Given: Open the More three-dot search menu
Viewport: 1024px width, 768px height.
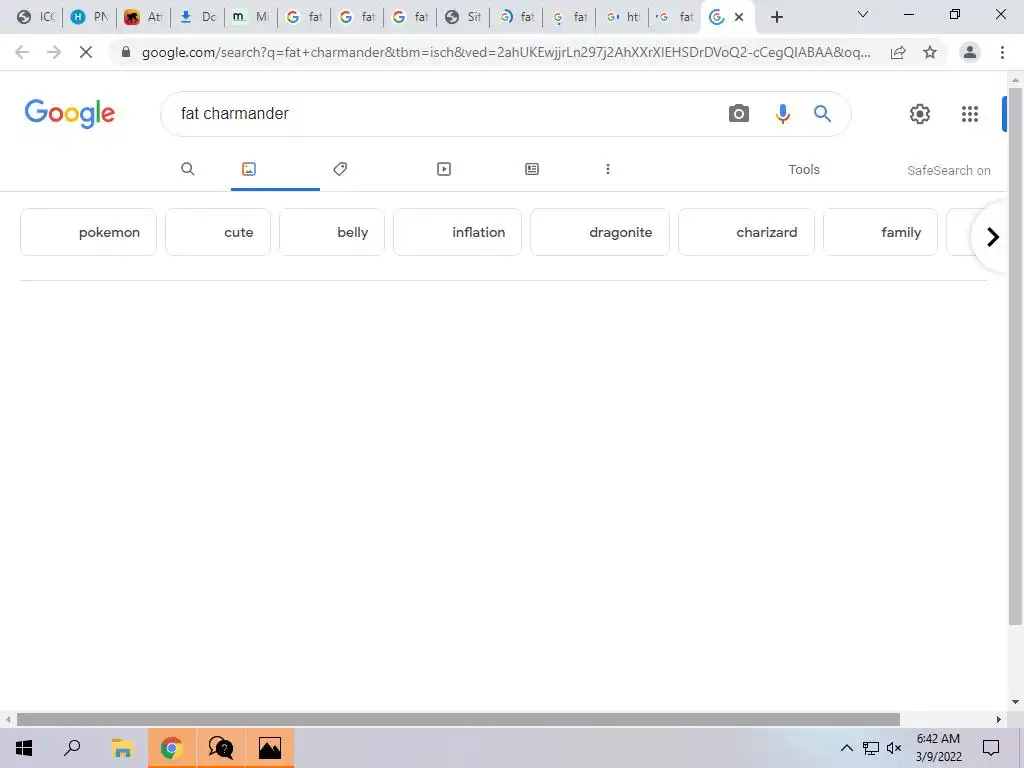Looking at the screenshot, I should pos(608,169).
